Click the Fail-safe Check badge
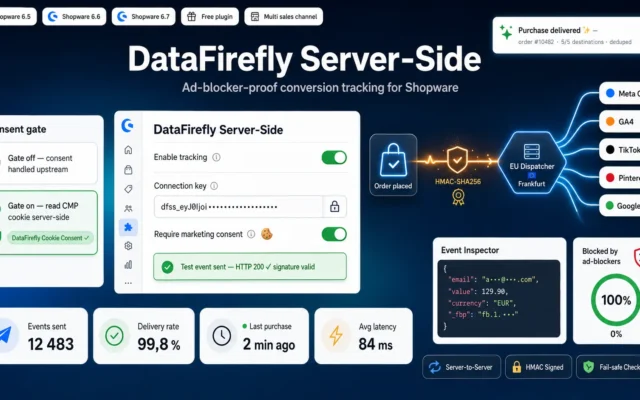 click(x=608, y=367)
